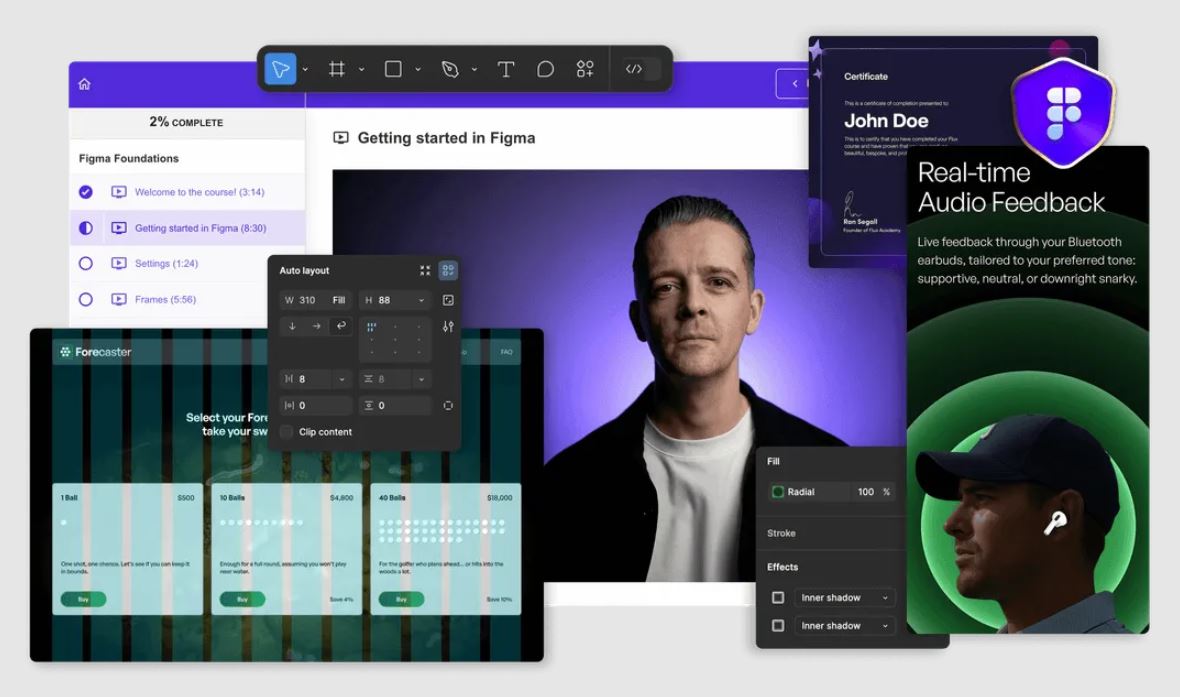Open the Comment tool

(x=545, y=68)
